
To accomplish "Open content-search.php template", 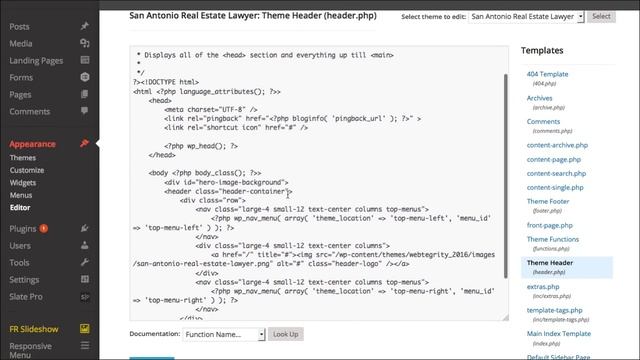I will 556,173.
